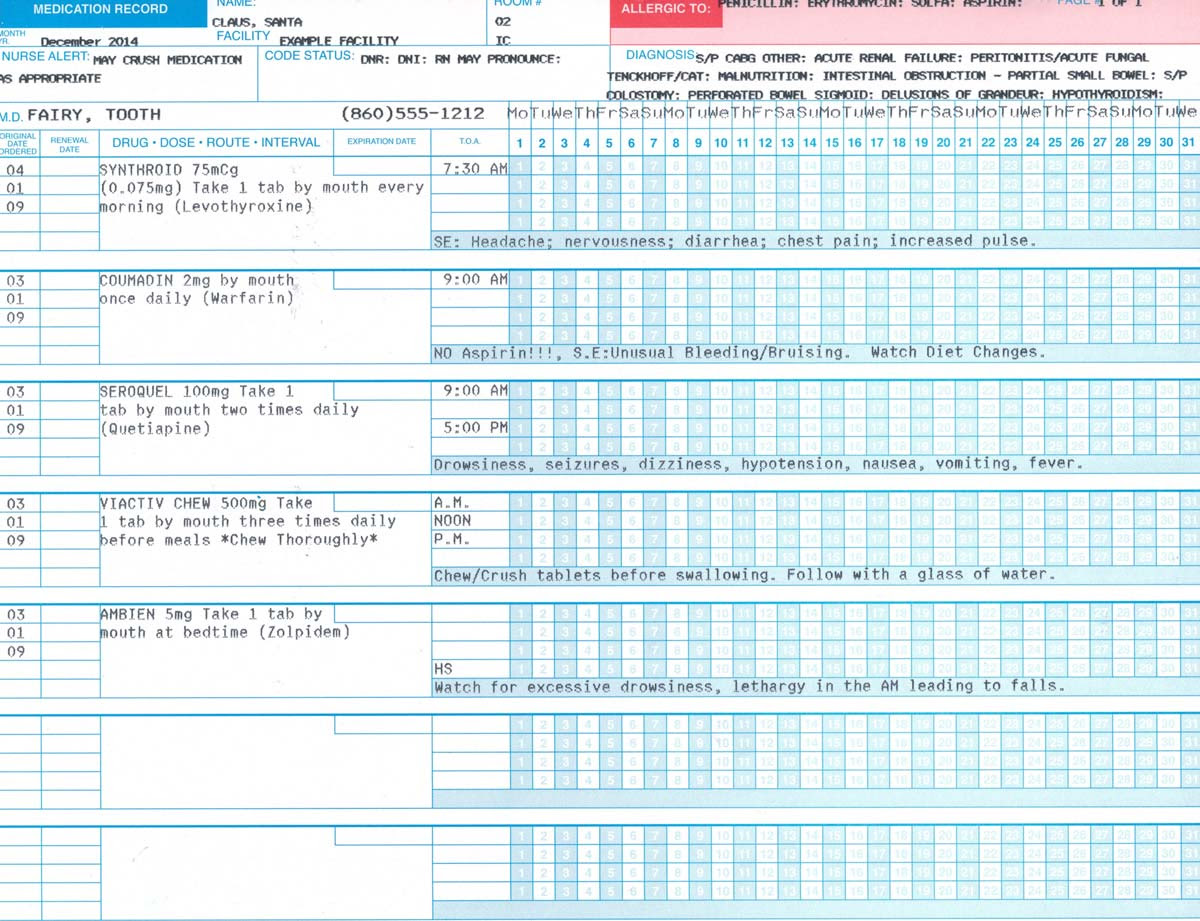Click the phone number (860)555-1212
1200x921 pixels.
[x=414, y=114]
